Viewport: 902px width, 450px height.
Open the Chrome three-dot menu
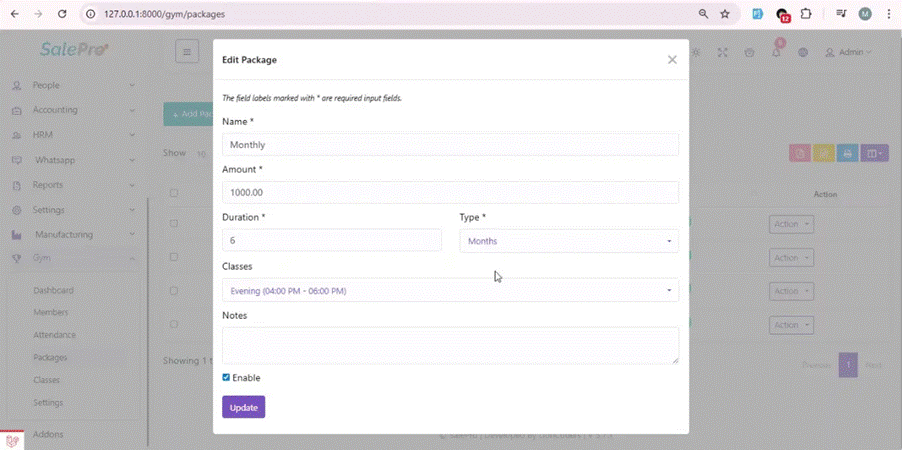pos(888,14)
